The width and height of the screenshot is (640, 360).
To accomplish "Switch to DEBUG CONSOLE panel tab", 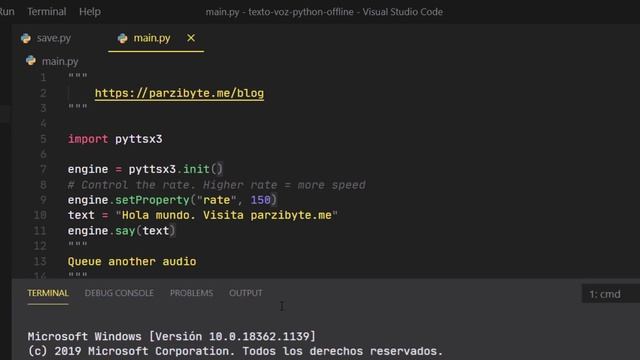I will (x=119, y=293).
